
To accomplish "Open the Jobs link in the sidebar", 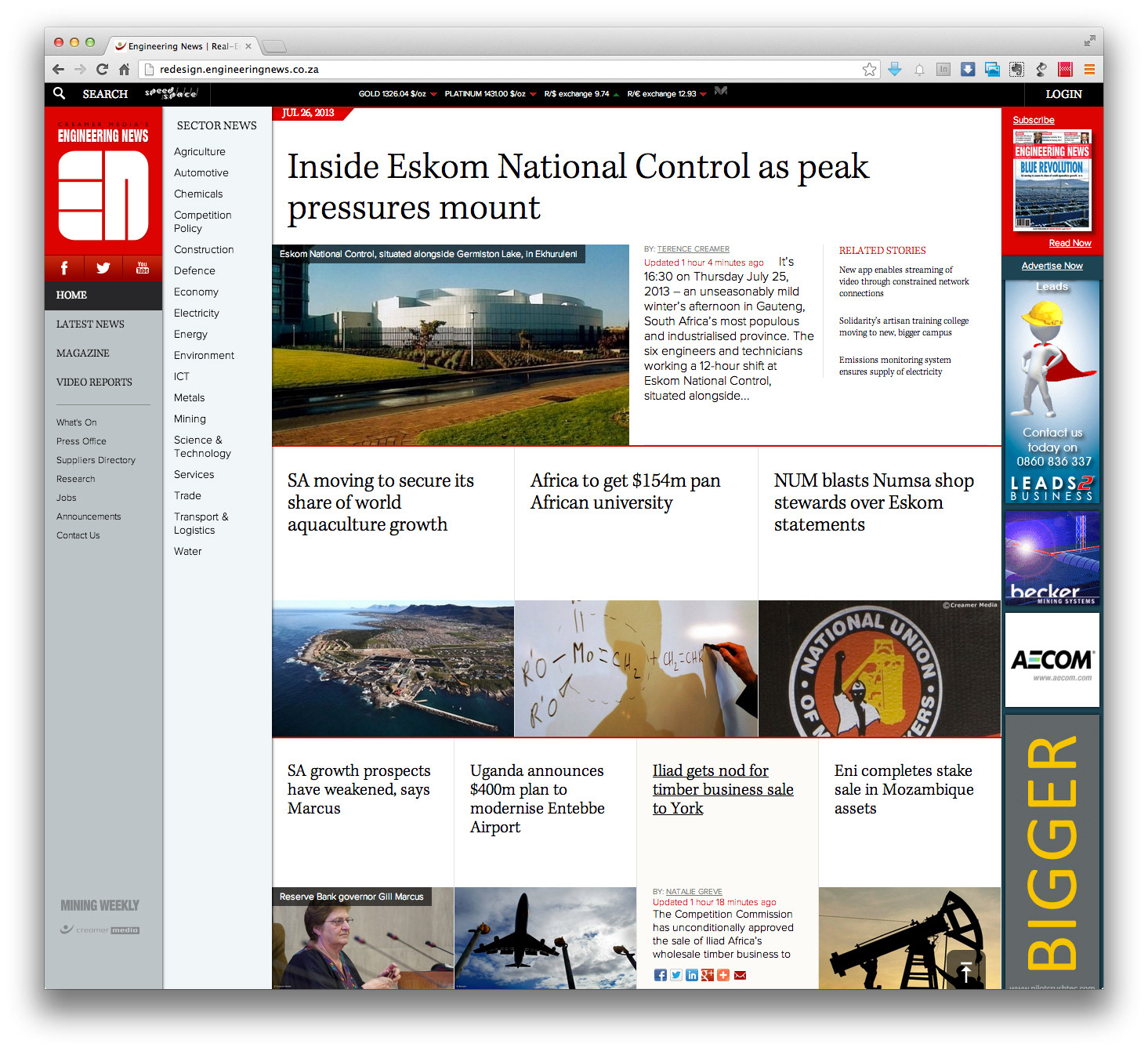I will 67,498.
